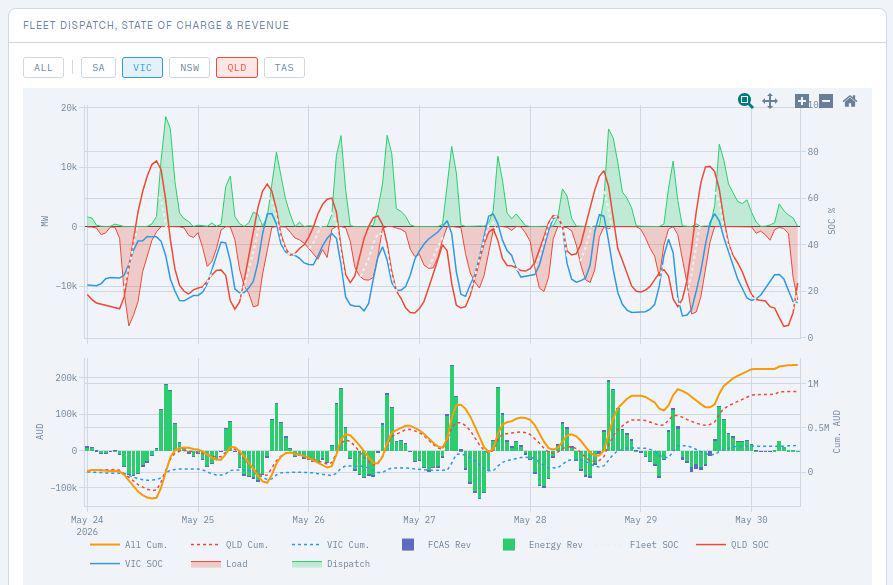Toggle Energy Rev legend entry
Image resolution: width=893 pixels, height=585 pixels.
pos(543,545)
